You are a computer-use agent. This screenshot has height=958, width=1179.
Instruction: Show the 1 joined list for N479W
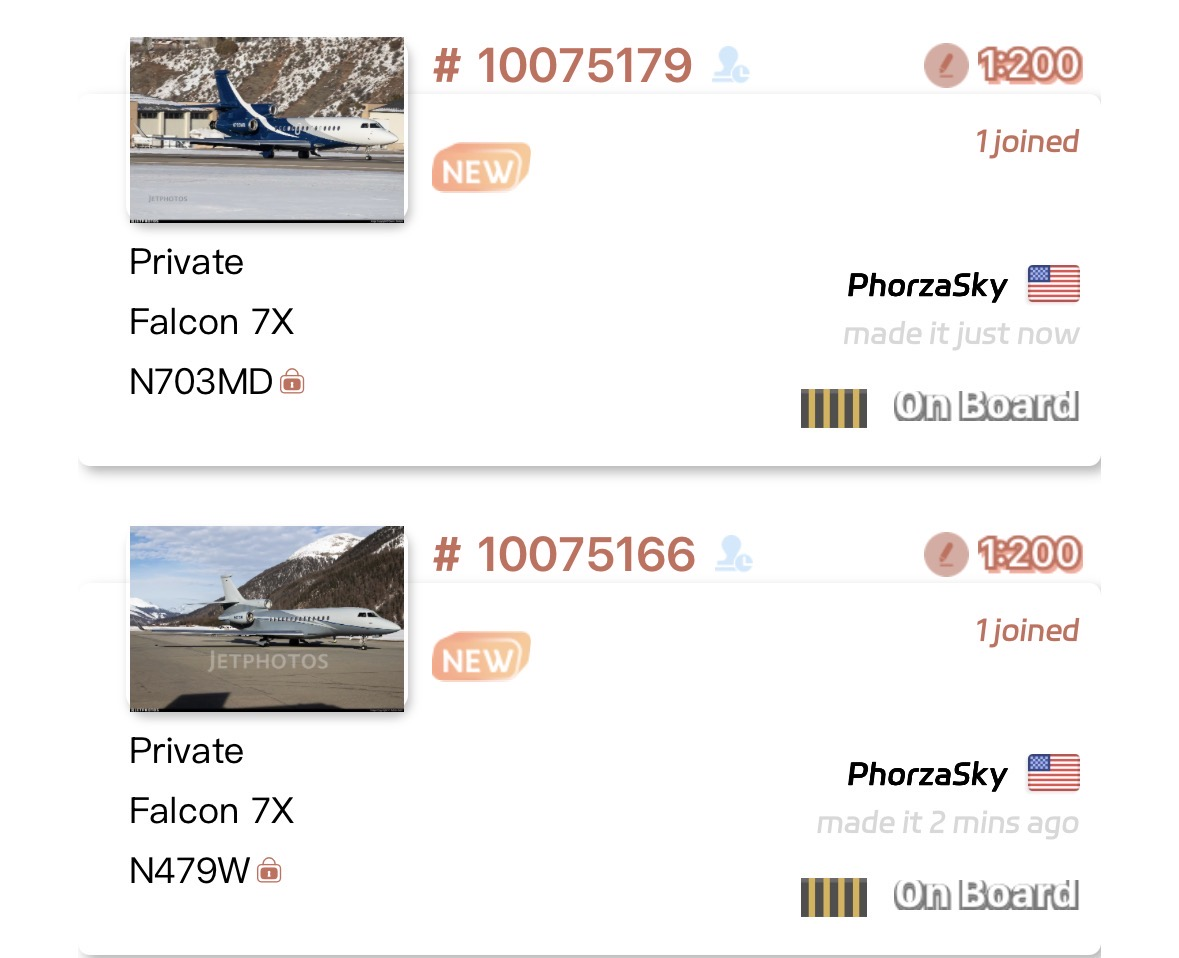pos(1027,631)
